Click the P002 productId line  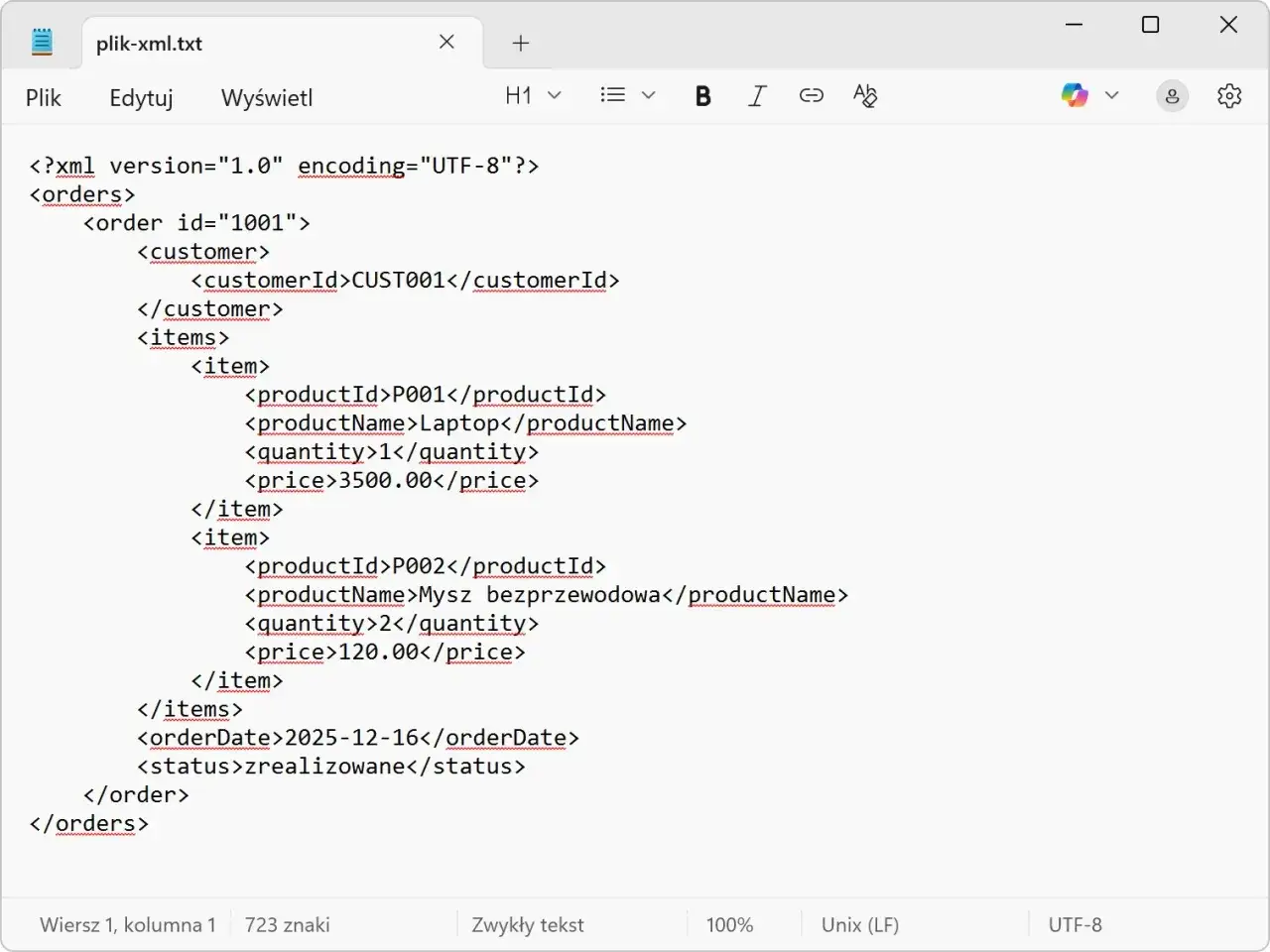(425, 566)
